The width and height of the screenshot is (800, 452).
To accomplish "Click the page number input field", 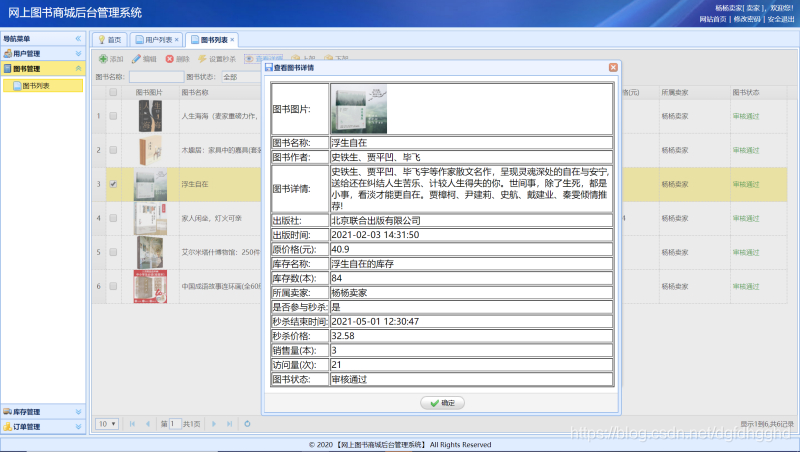I will [x=175, y=424].
